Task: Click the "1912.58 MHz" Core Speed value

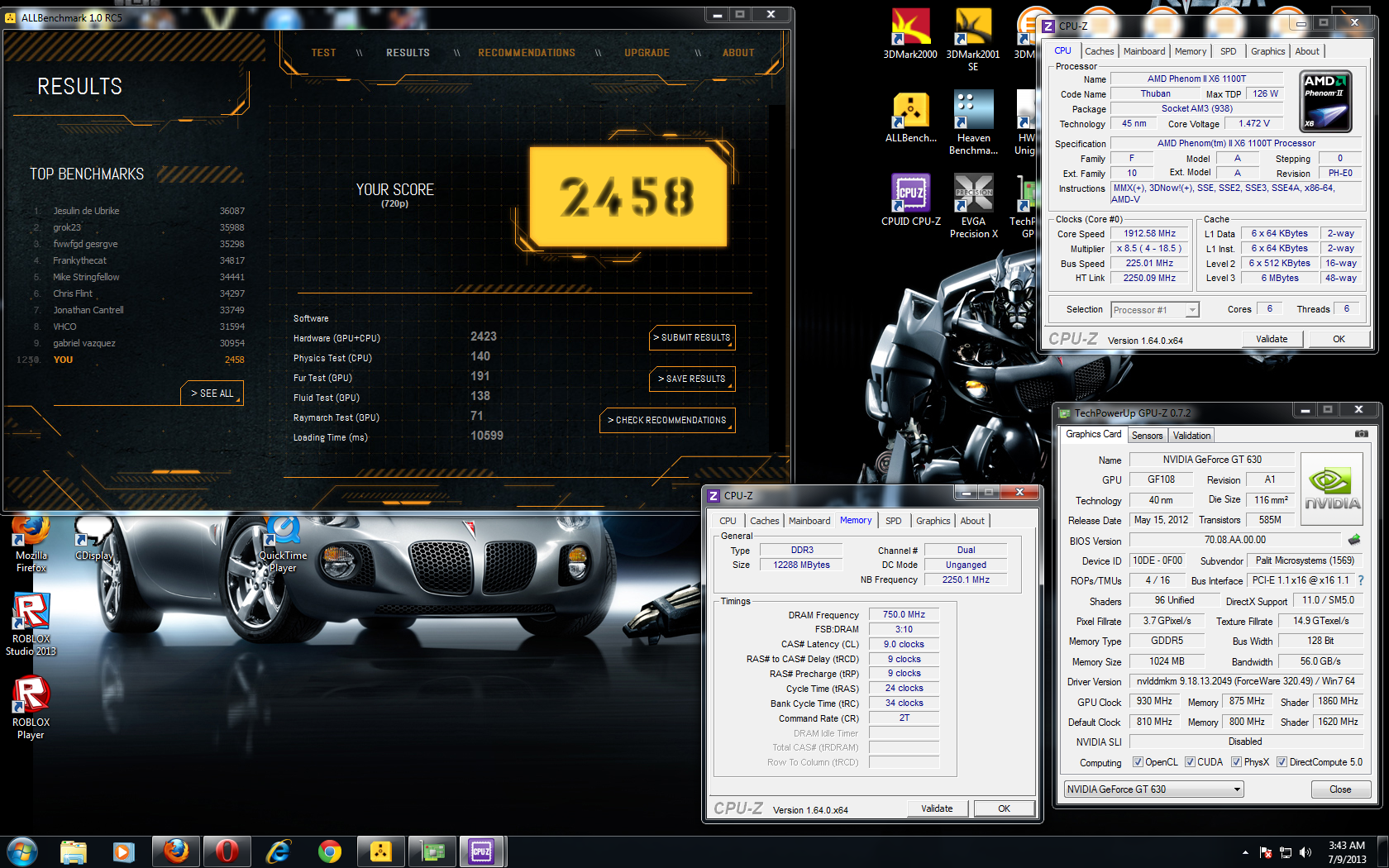Action: point(1149,234)
